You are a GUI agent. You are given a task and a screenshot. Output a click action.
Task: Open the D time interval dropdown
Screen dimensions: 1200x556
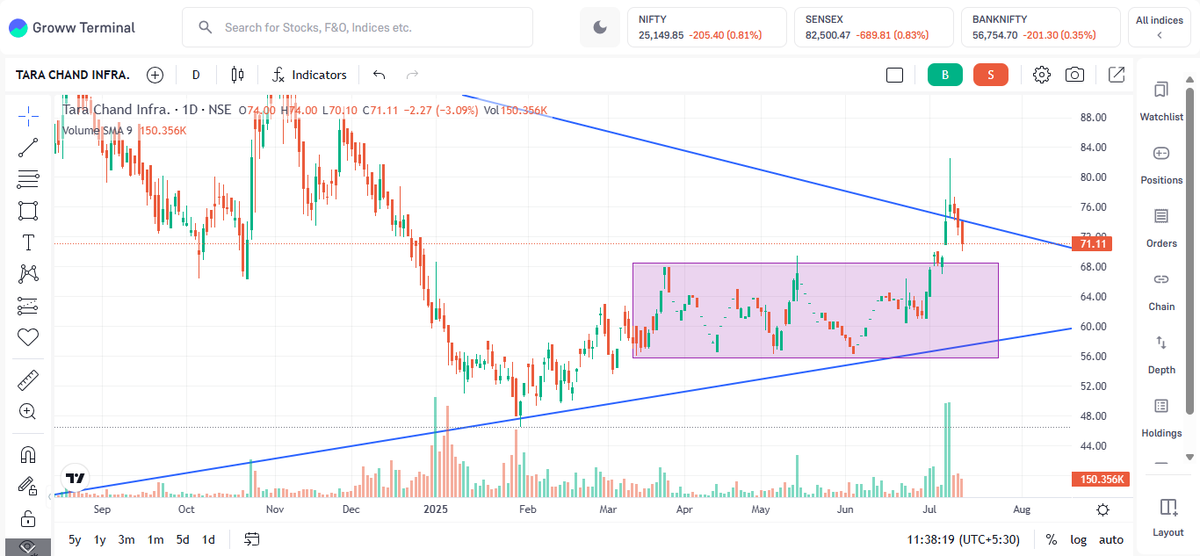196,75
